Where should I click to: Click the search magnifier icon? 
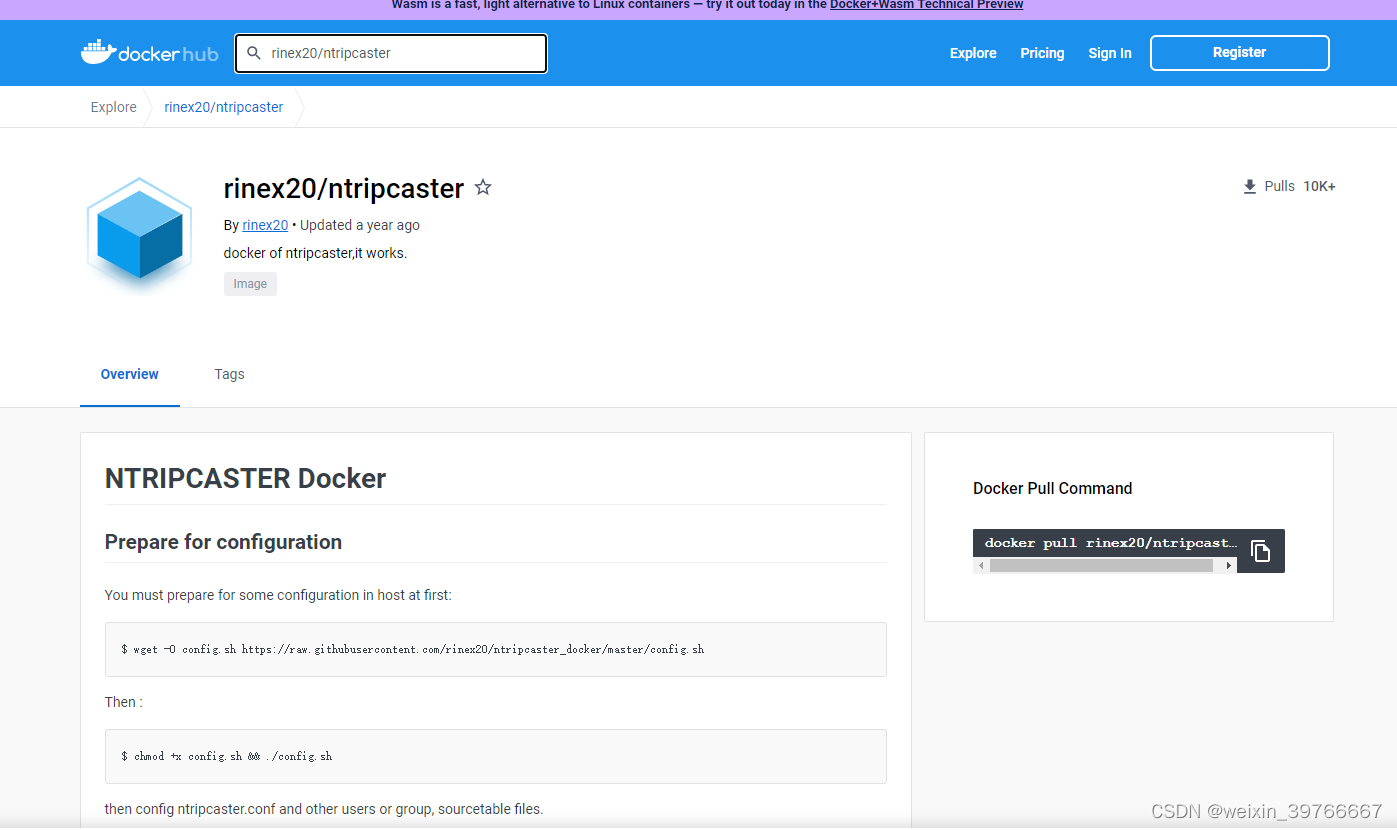pyautogui.click(x=254, y=53)
